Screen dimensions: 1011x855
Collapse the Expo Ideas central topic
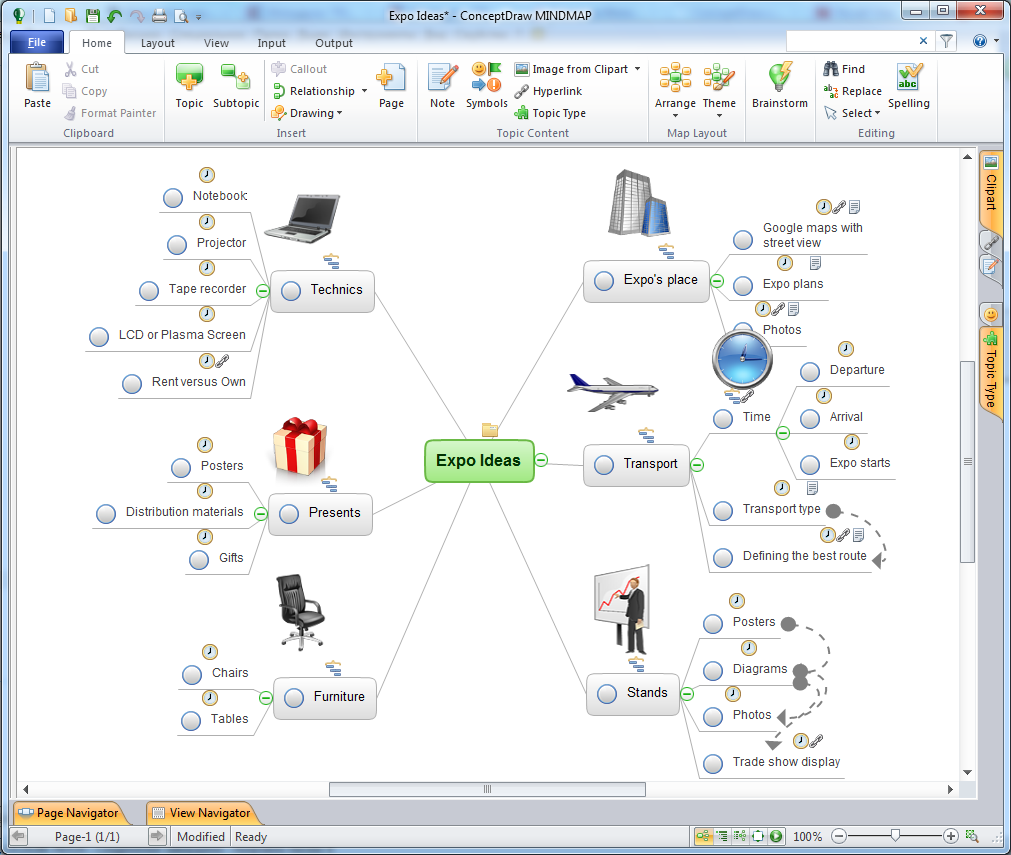[x=542, y=460]
